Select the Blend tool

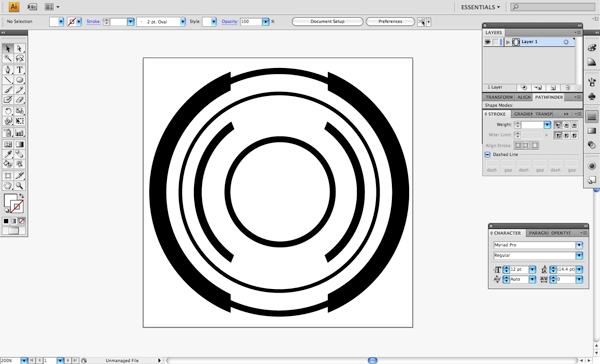tap(20, 154)
